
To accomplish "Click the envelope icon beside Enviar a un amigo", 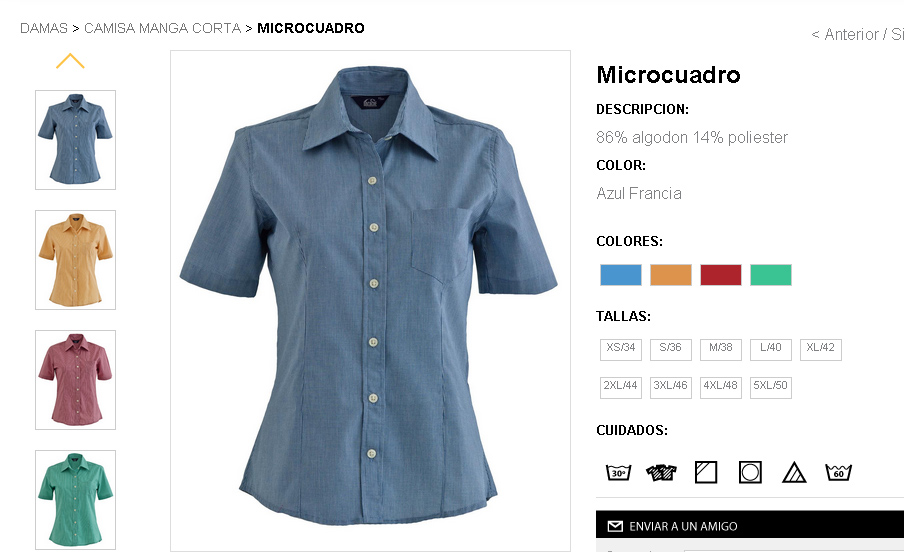I will click(615, 526).
